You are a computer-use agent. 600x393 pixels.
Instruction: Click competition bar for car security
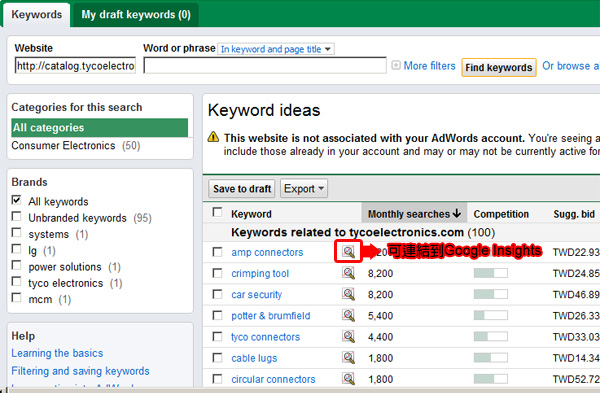(491, 294)
